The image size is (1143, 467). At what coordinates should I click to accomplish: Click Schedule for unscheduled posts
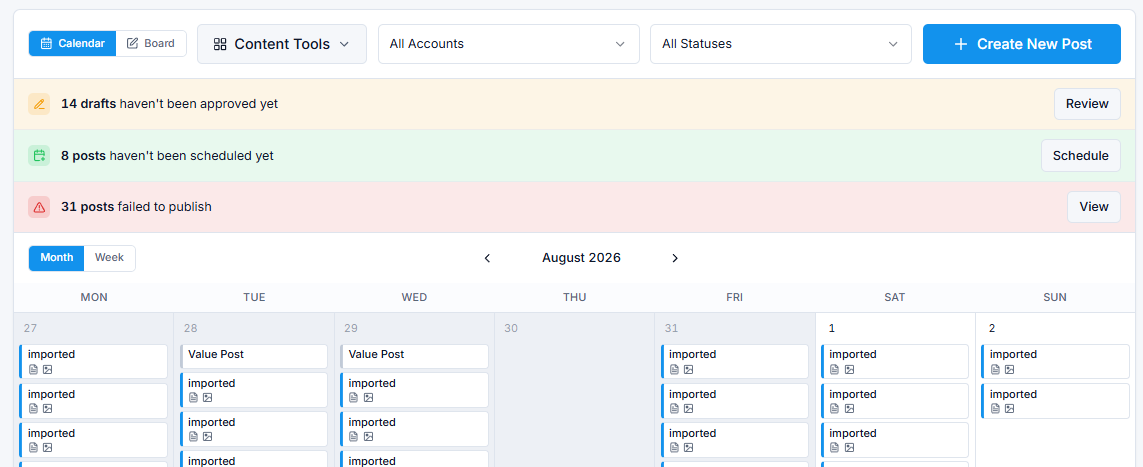tap(1080, 155)
